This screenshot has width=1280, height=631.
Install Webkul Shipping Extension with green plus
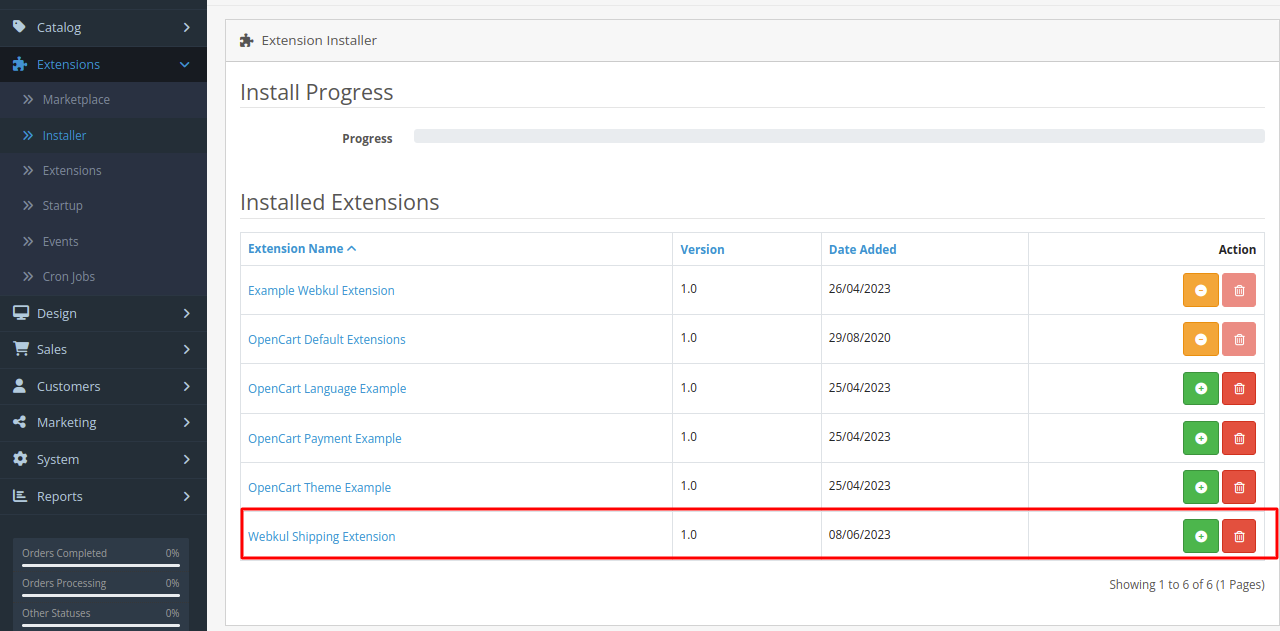click(1201, 536)
